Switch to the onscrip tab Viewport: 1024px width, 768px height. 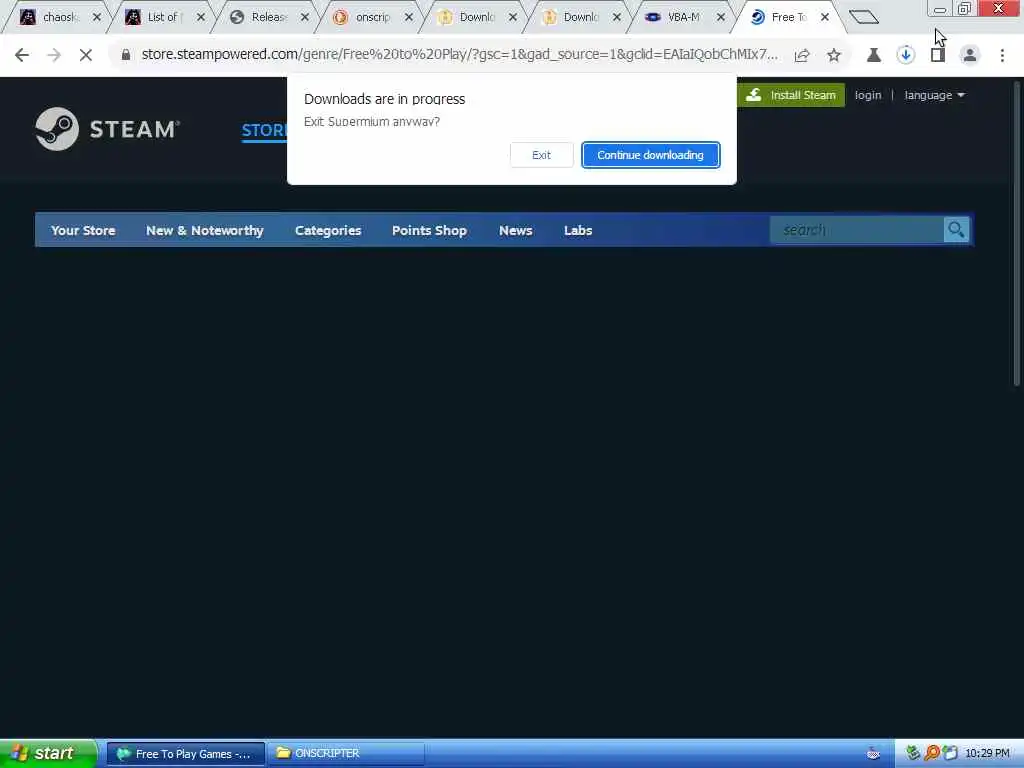(x=366, y=17)
